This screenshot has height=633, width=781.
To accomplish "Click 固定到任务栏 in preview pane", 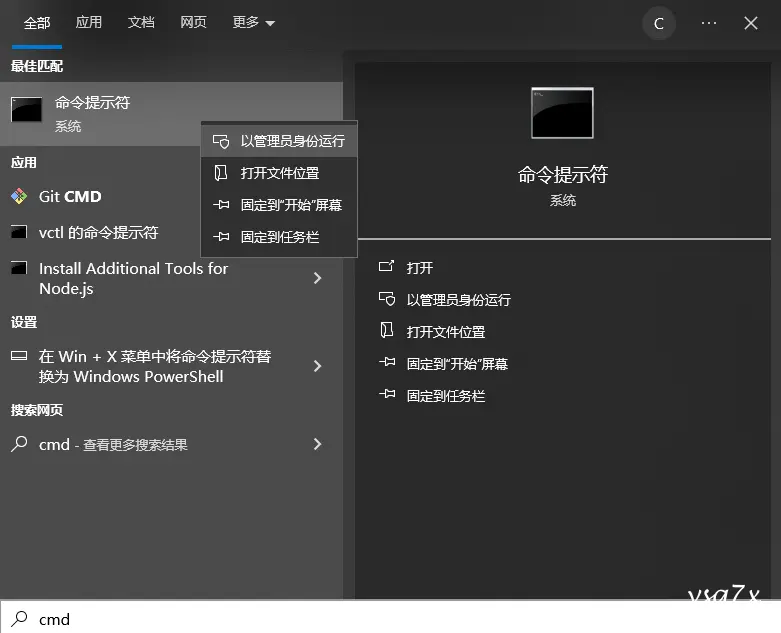I will [x=446, y=395].
